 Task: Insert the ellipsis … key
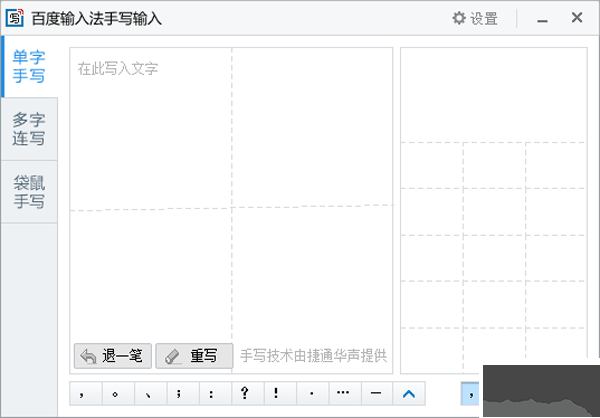pyautogui.click(x=344, y=394)
